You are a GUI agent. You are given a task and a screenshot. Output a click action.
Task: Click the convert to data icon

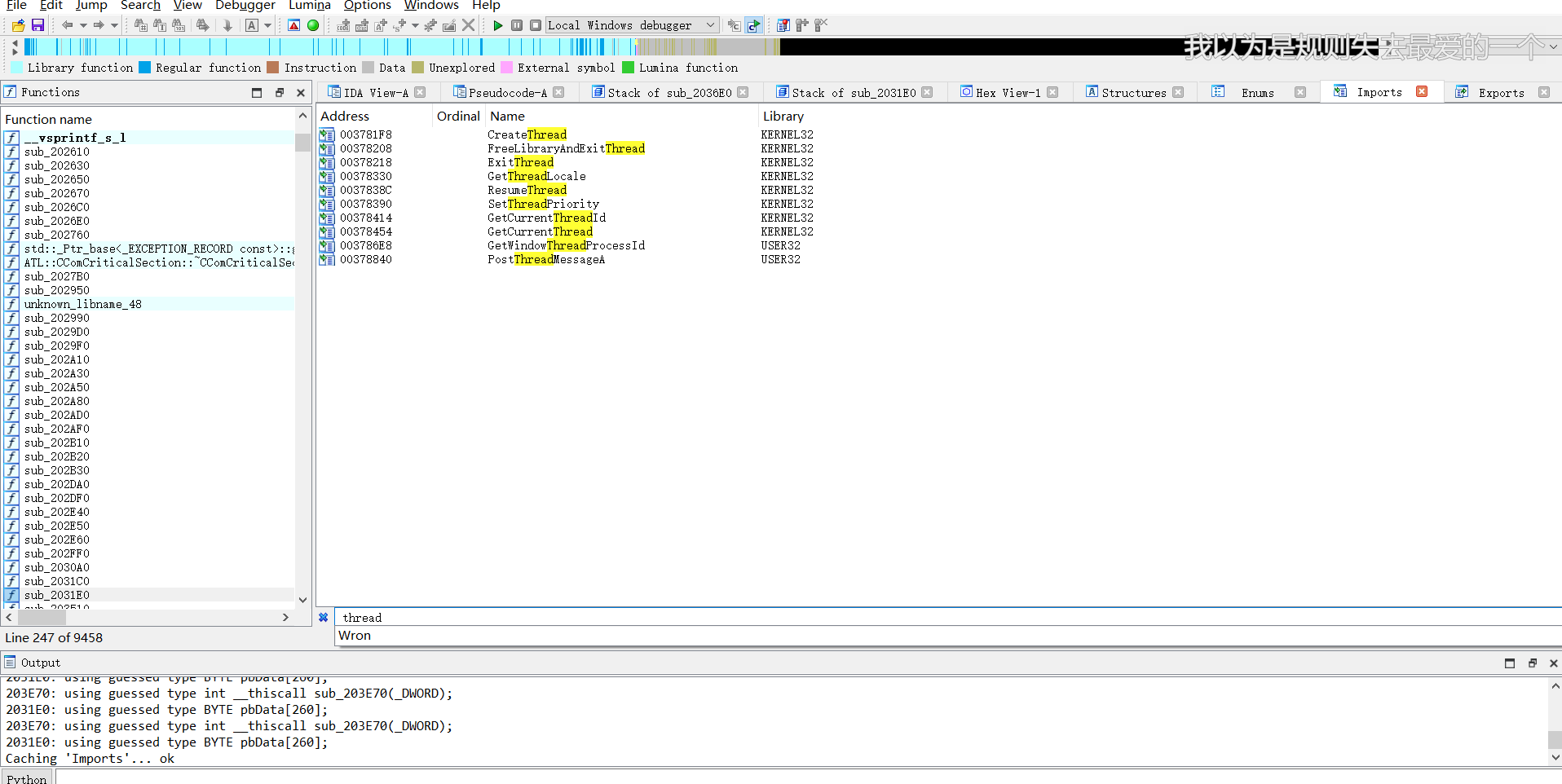tap(362, 25)
